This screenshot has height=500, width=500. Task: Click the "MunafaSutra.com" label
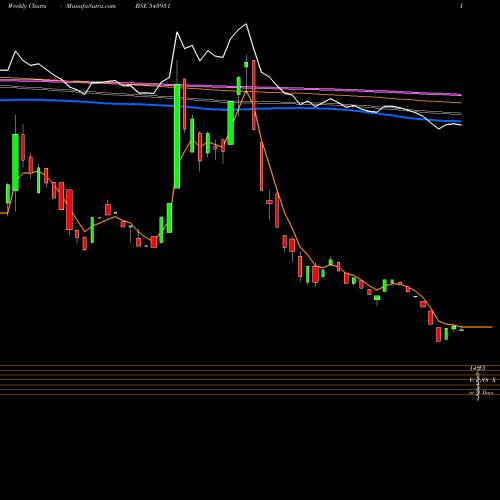point(91,6)
